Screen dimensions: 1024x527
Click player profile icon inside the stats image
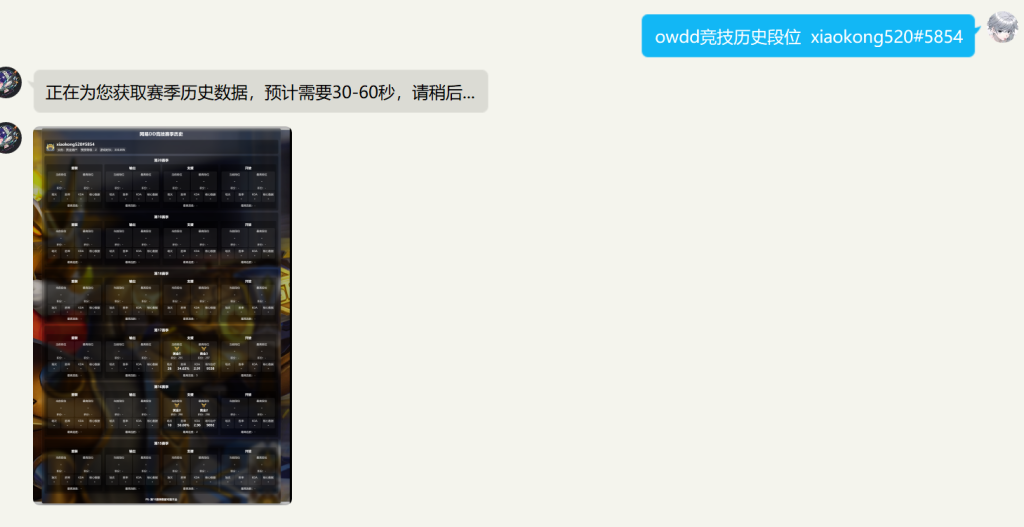[50, 147]
